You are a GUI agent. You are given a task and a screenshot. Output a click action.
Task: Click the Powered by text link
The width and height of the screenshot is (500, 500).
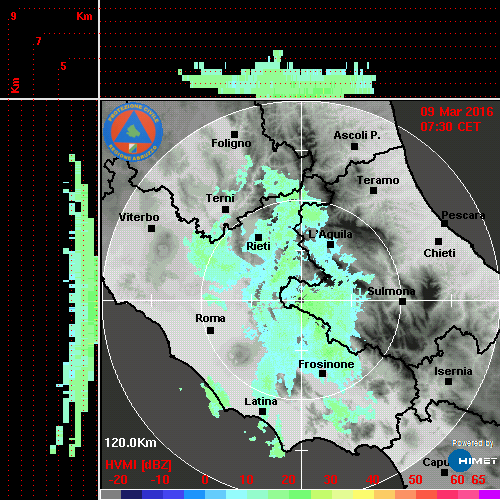pyautogui.click(x=473, y=443)
